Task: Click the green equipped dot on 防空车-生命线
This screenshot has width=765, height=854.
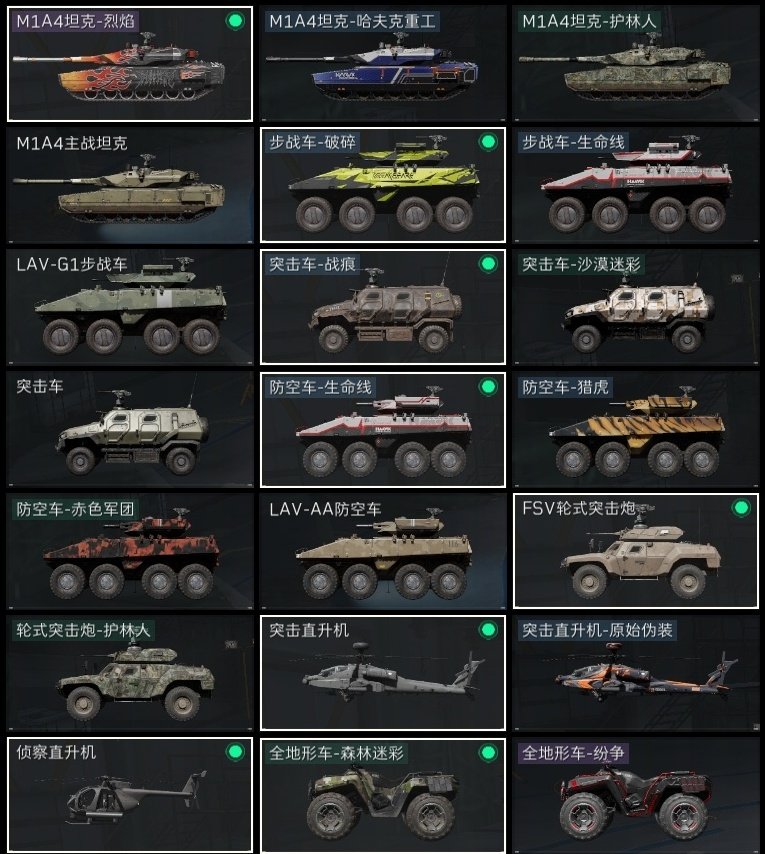Action: coord(488,387)
